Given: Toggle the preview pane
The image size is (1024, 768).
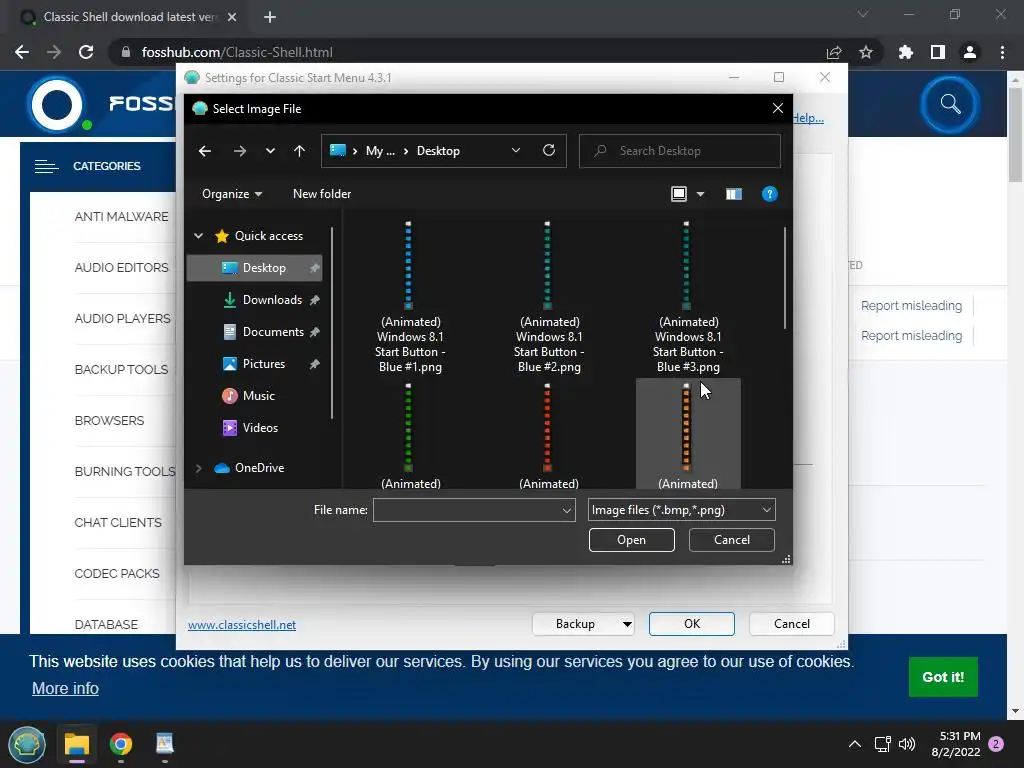Looking at the screenshot, I should pos(733,194).
